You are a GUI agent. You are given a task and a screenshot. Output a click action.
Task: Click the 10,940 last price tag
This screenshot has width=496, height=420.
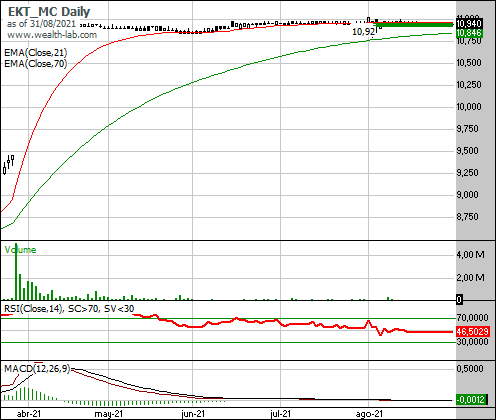469,24
